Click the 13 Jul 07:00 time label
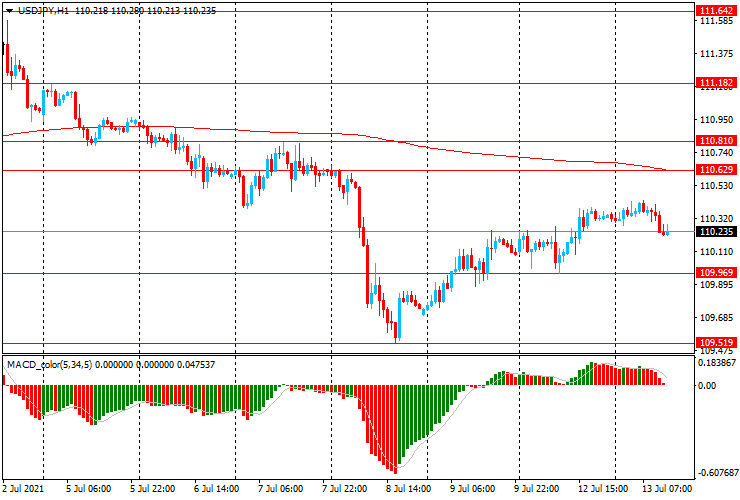 (x=667, y=488)
